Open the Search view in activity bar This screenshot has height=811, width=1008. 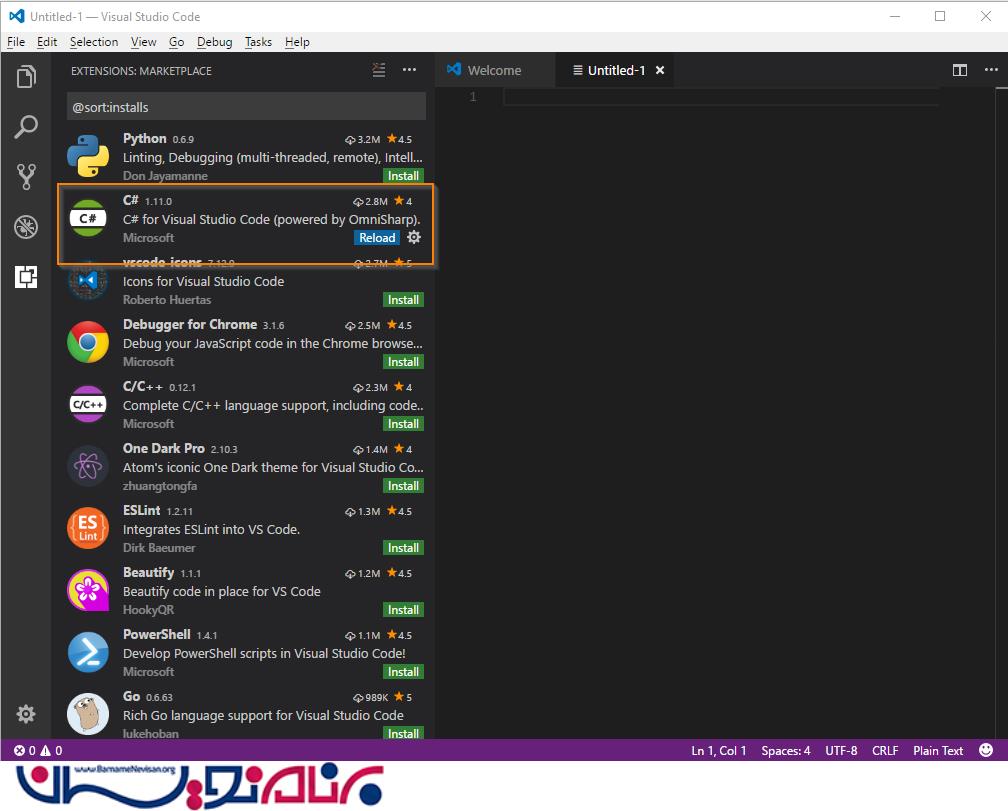point(26,127)
